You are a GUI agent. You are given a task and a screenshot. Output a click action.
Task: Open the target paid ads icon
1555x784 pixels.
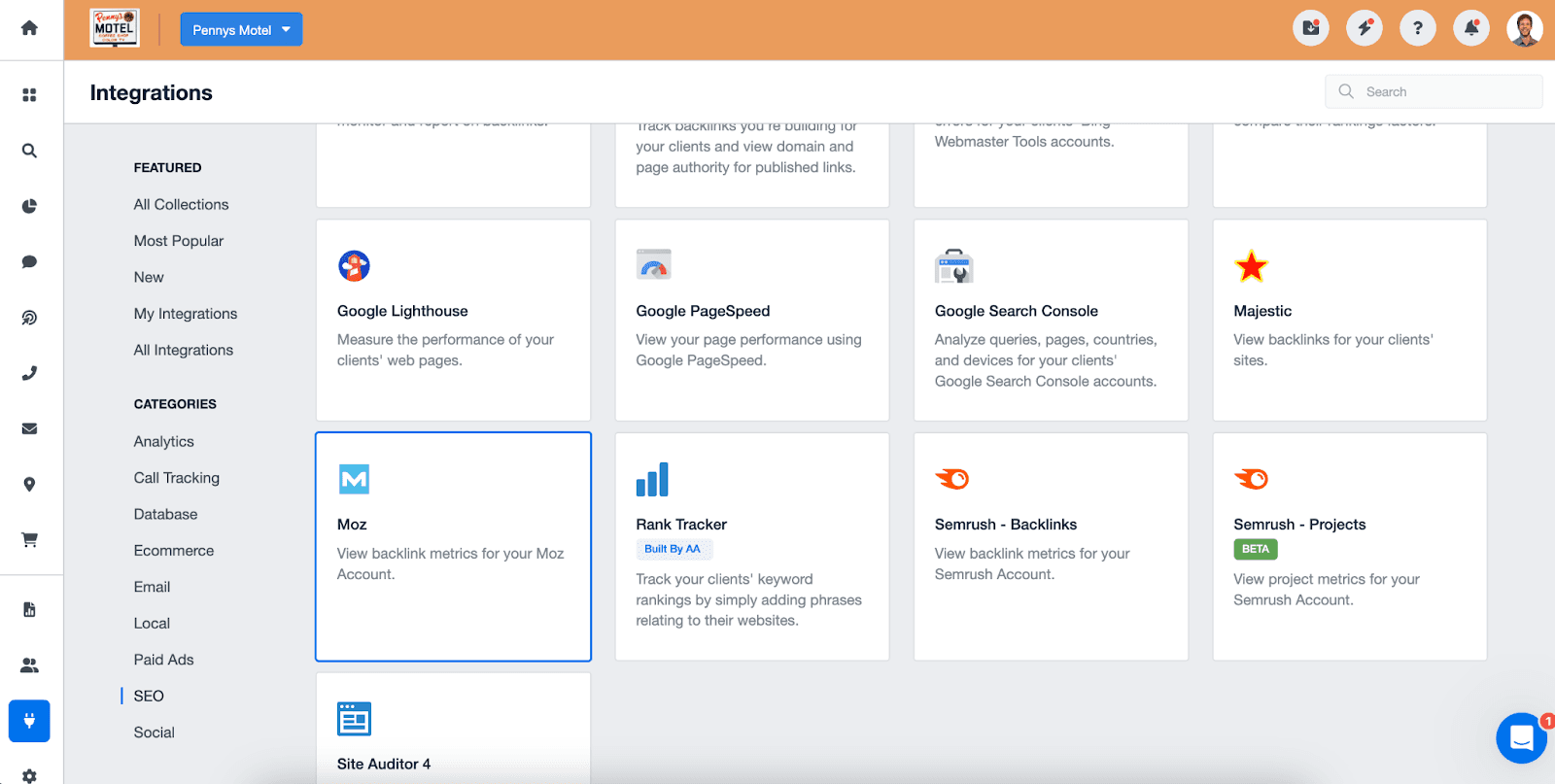29,318
